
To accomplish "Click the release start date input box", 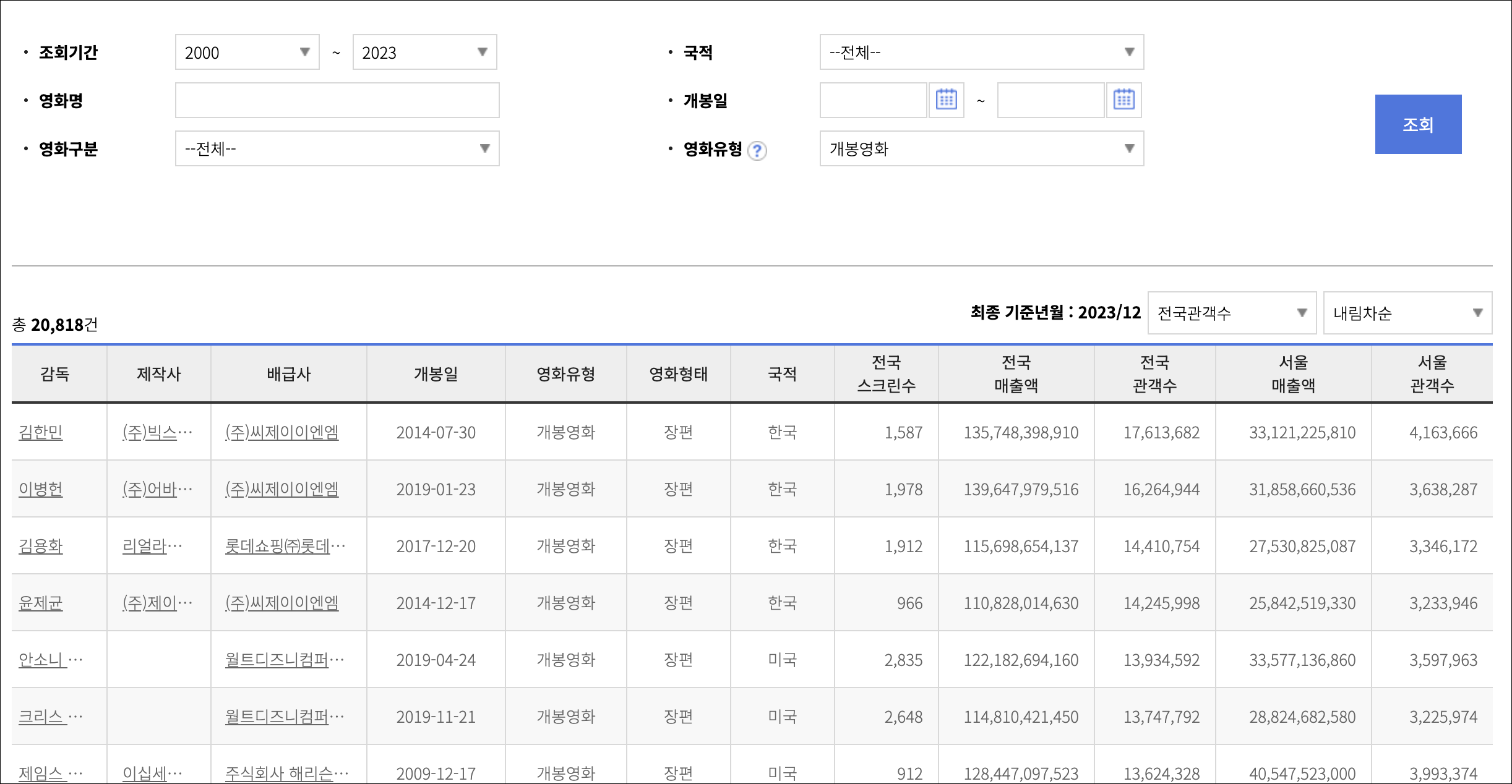I will click(872, 100).
